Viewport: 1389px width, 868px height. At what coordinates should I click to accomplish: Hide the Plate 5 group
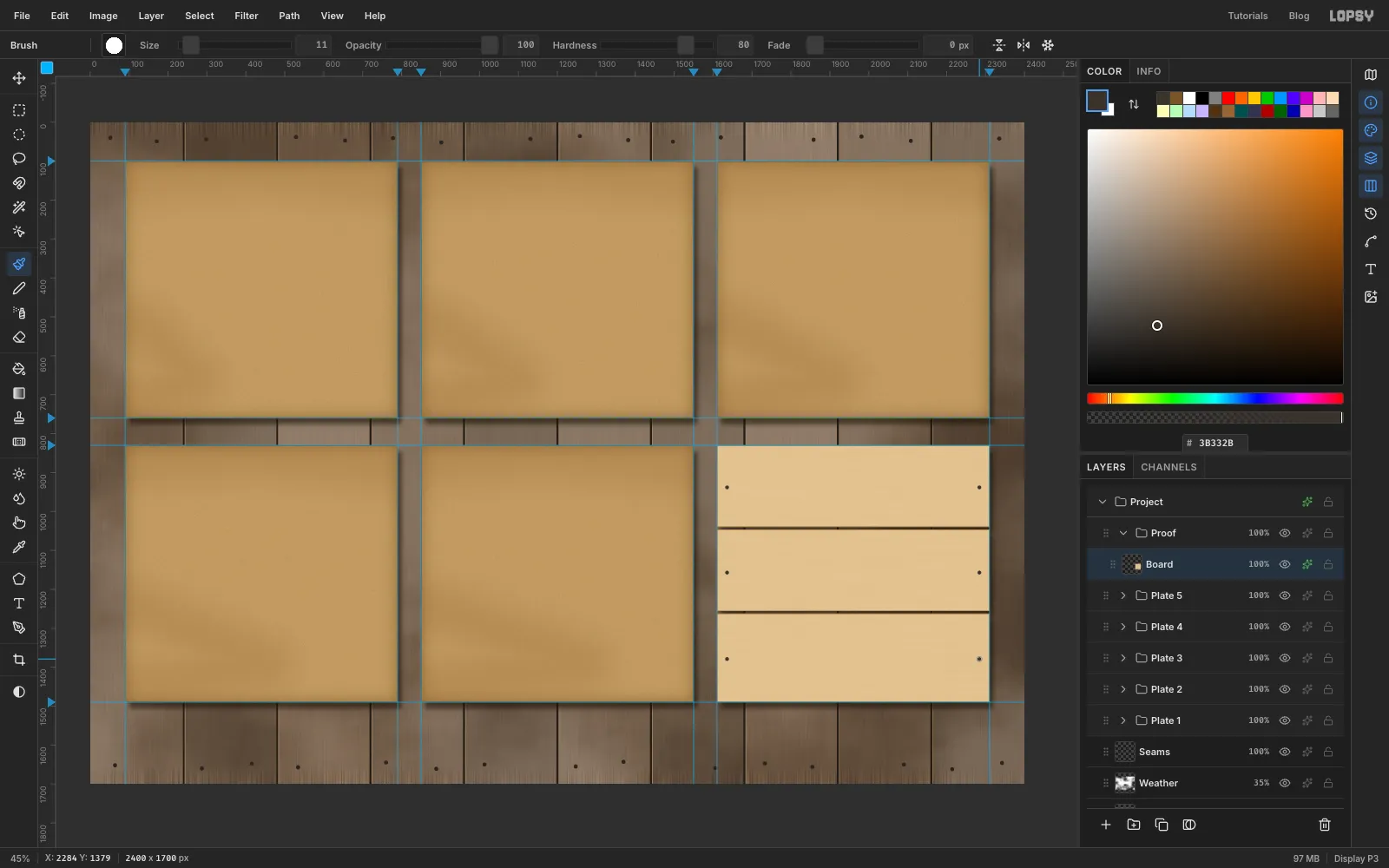[1285, 595]
